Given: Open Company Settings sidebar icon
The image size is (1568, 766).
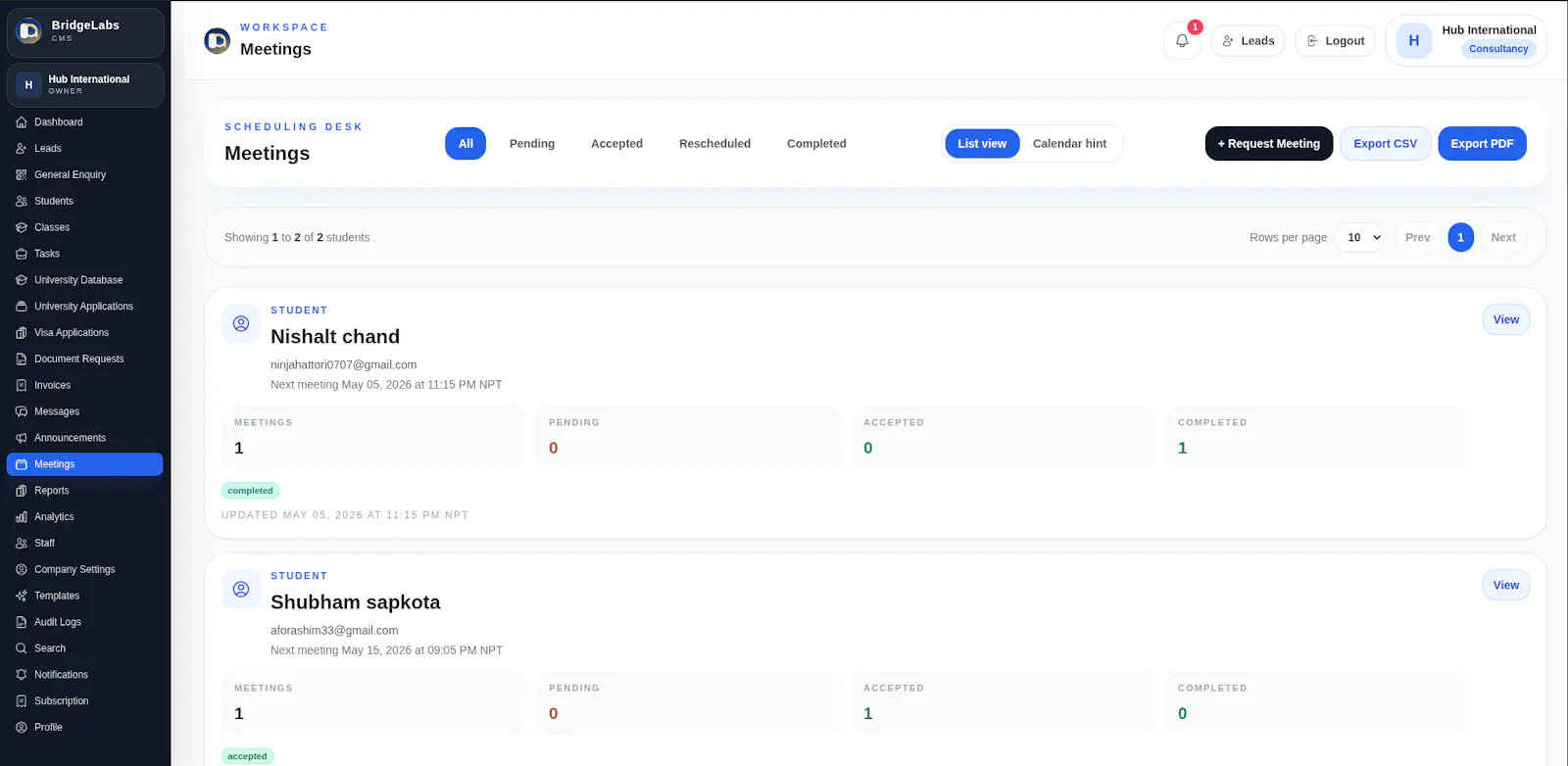Looking at the screenshot, I should pyautogui.click(x=22, y=570).
